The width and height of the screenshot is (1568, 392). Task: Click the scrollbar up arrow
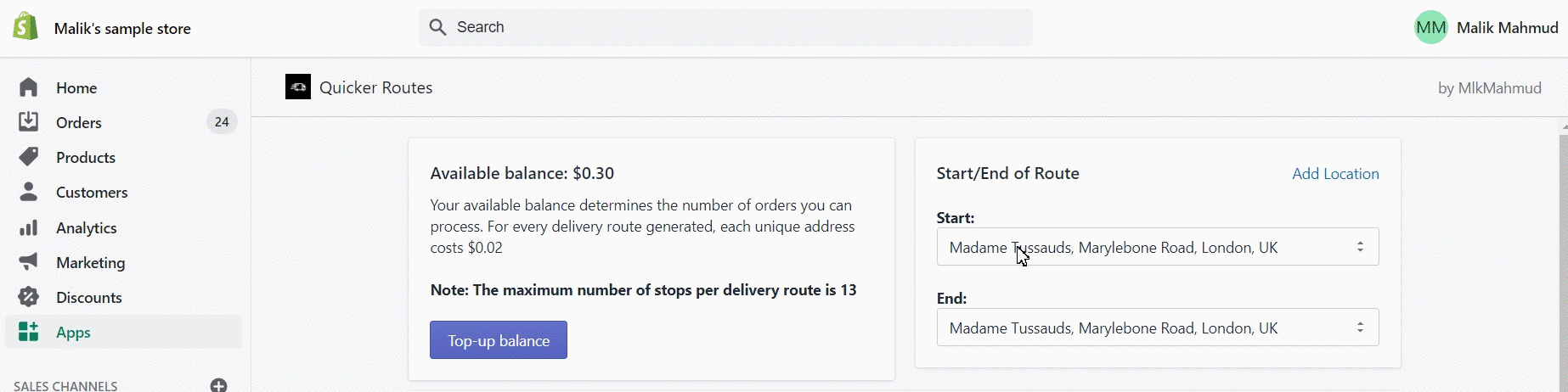coord(1564,126)
